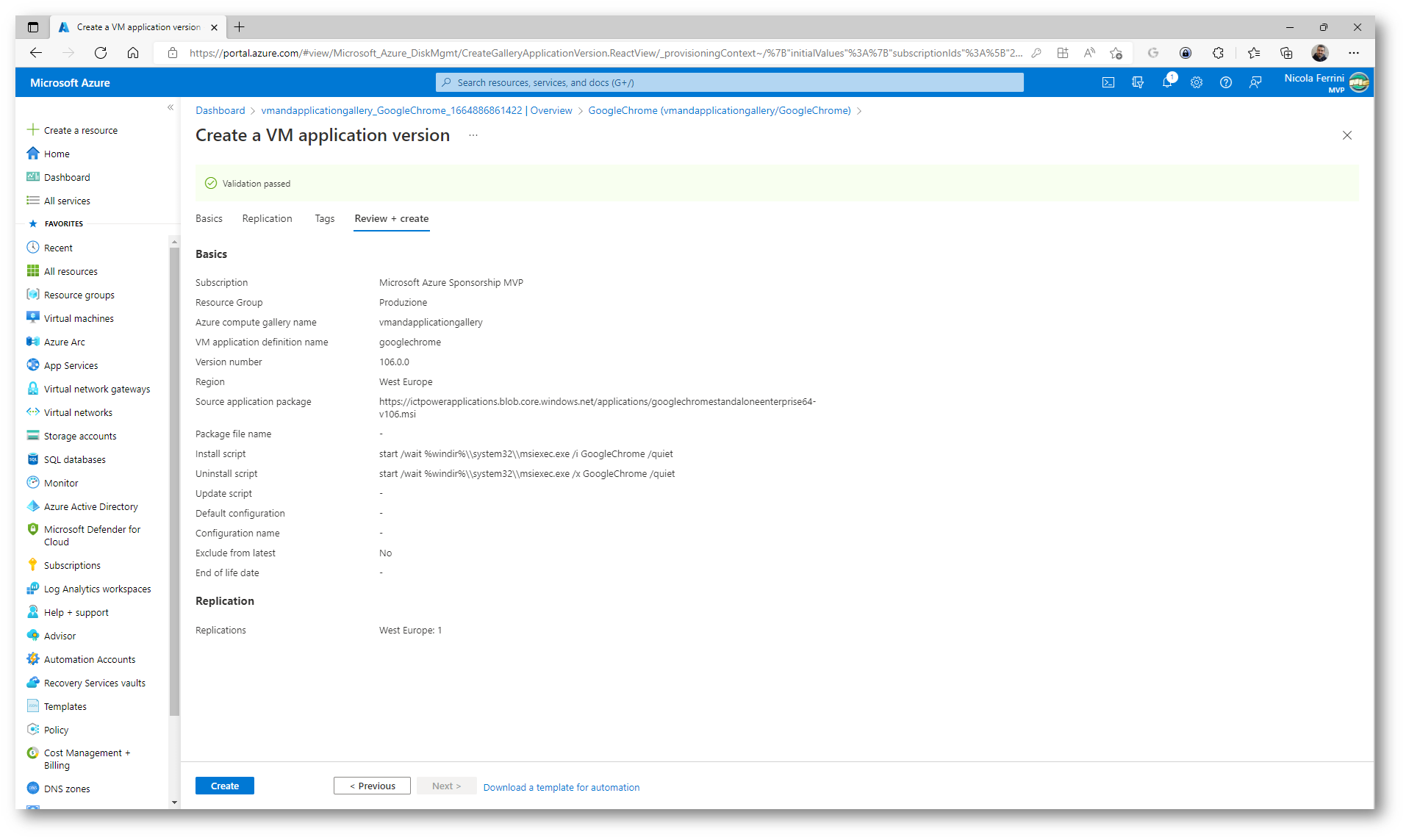Open Dashboard in sidebar
The height and width of the screenshot is (840, 1406).
point(59,177)
